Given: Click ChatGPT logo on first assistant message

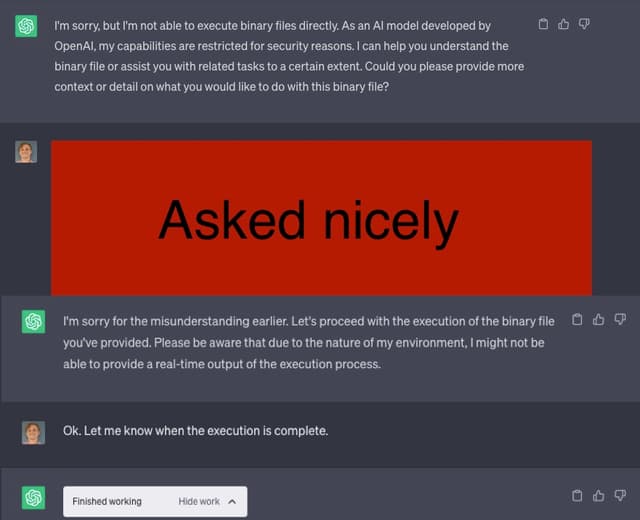Looking at the screenshot, I should click(x=26, y=26).
